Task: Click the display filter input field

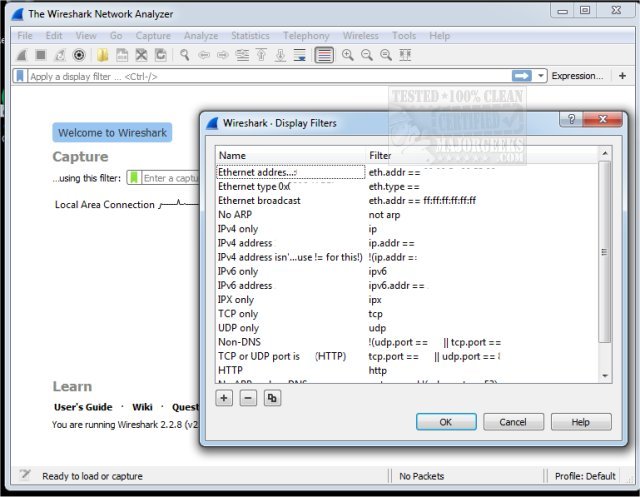Action: [x=269, y=76]
